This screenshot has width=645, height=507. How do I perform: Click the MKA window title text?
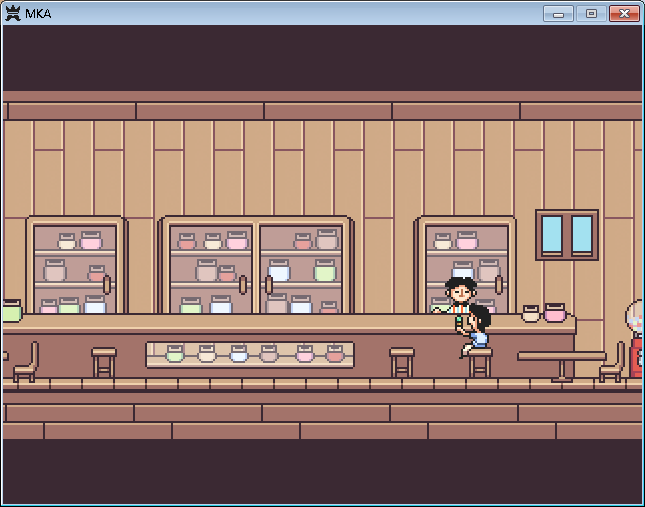pos(38,14)
